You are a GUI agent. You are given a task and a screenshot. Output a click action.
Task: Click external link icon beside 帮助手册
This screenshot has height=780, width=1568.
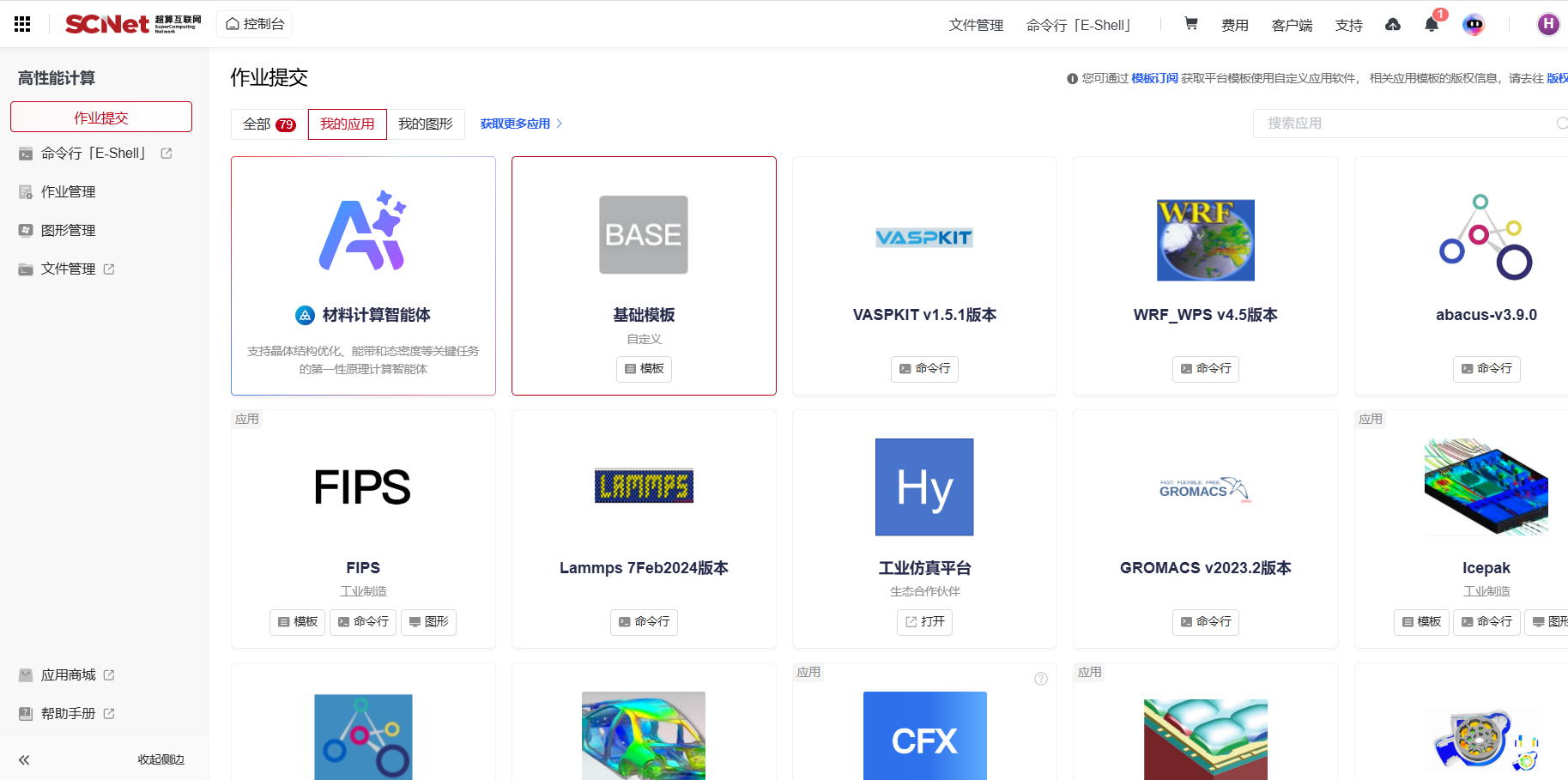pos(109,714)
